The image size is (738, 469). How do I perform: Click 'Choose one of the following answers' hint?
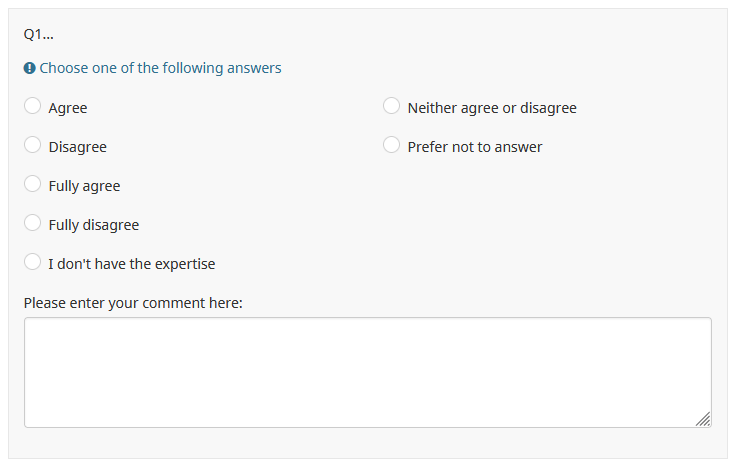coord(160,68)
